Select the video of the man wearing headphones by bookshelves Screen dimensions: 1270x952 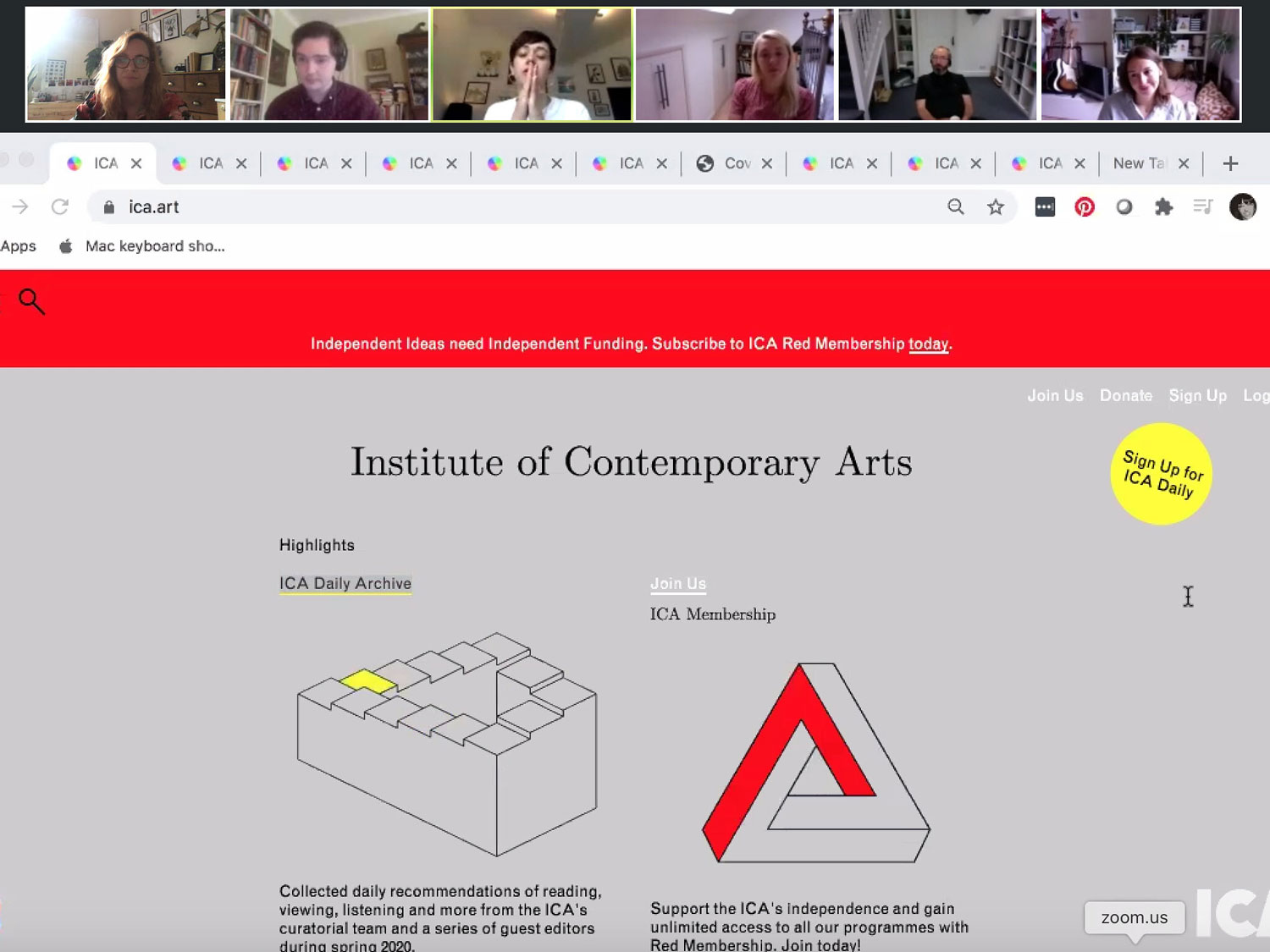(329, 64)
